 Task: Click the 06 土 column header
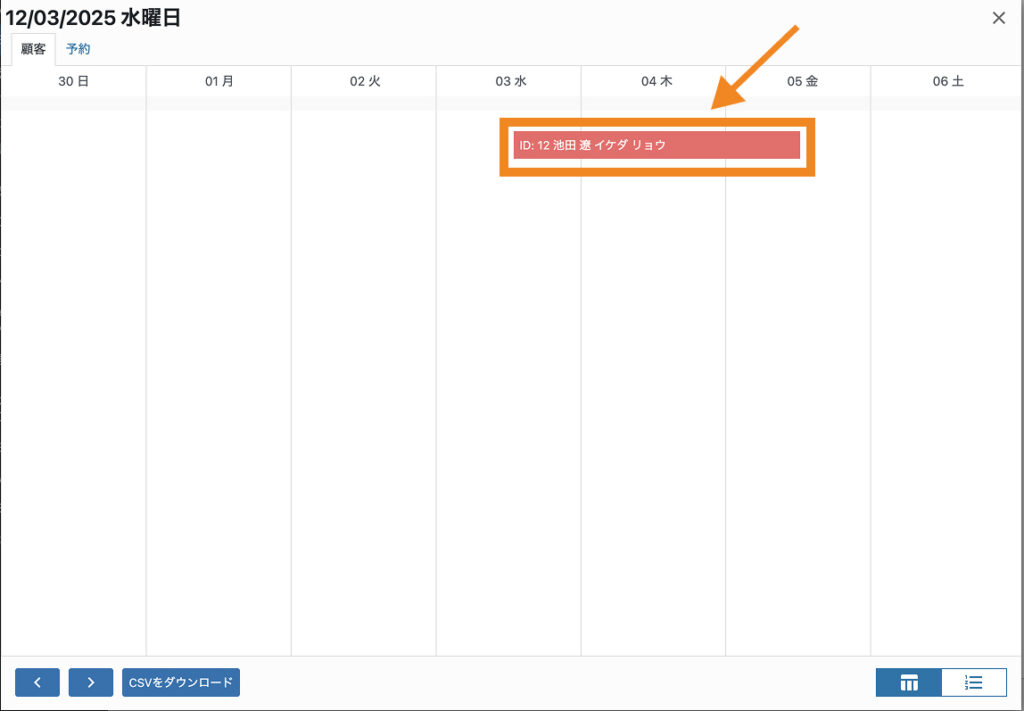pyautogui.click(x=947, y=82)
